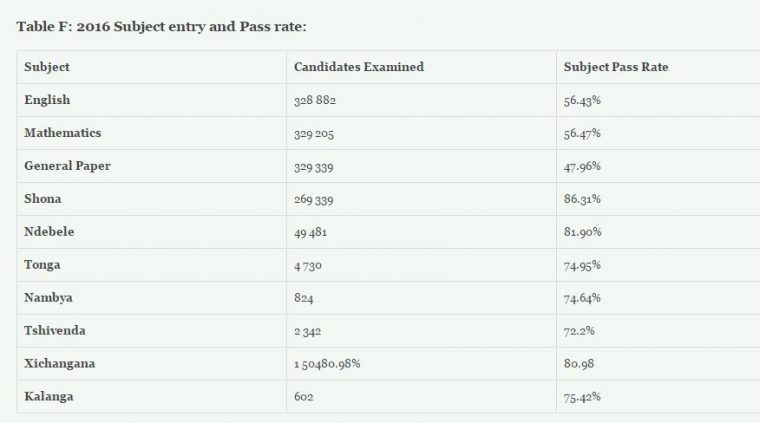Select the Xichangana row label
This screenshot has width=760, height=423.
click(59, 364)
